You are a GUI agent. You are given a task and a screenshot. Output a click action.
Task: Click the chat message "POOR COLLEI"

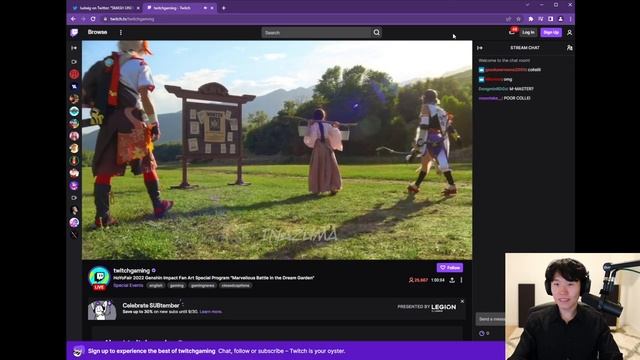pos(517,98)
